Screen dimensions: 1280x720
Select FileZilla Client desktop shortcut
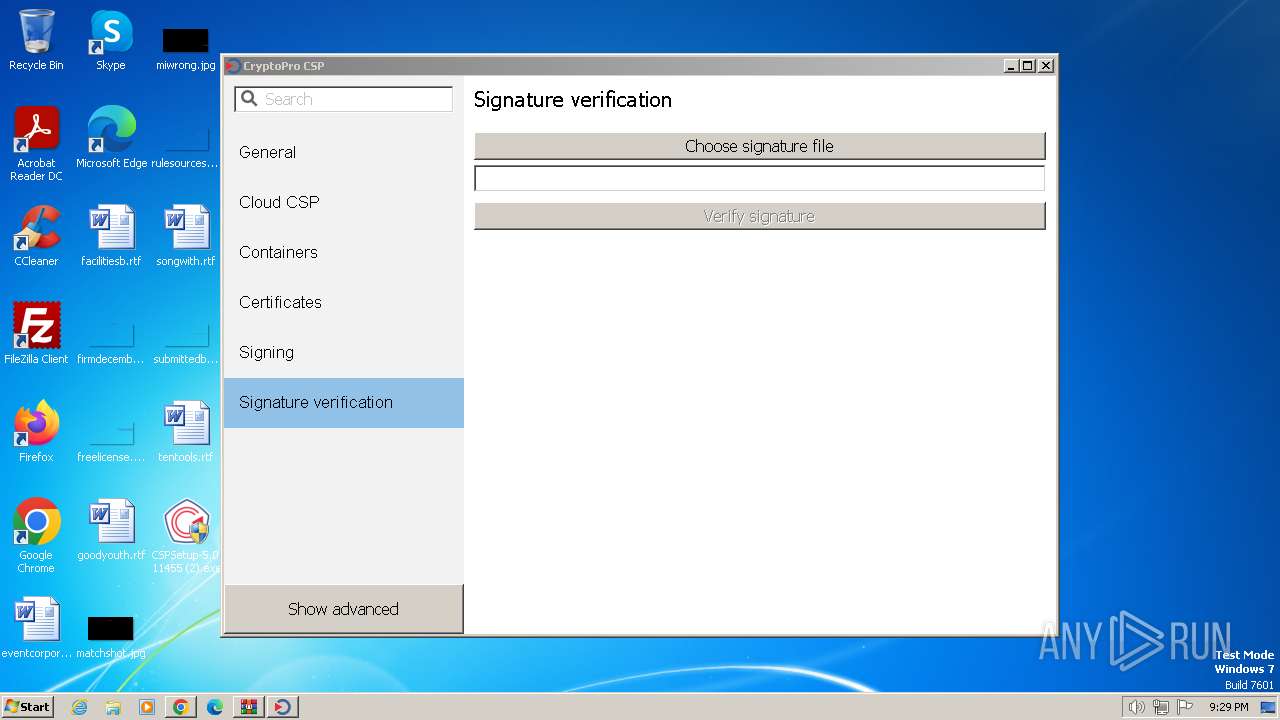coord(36,334)
